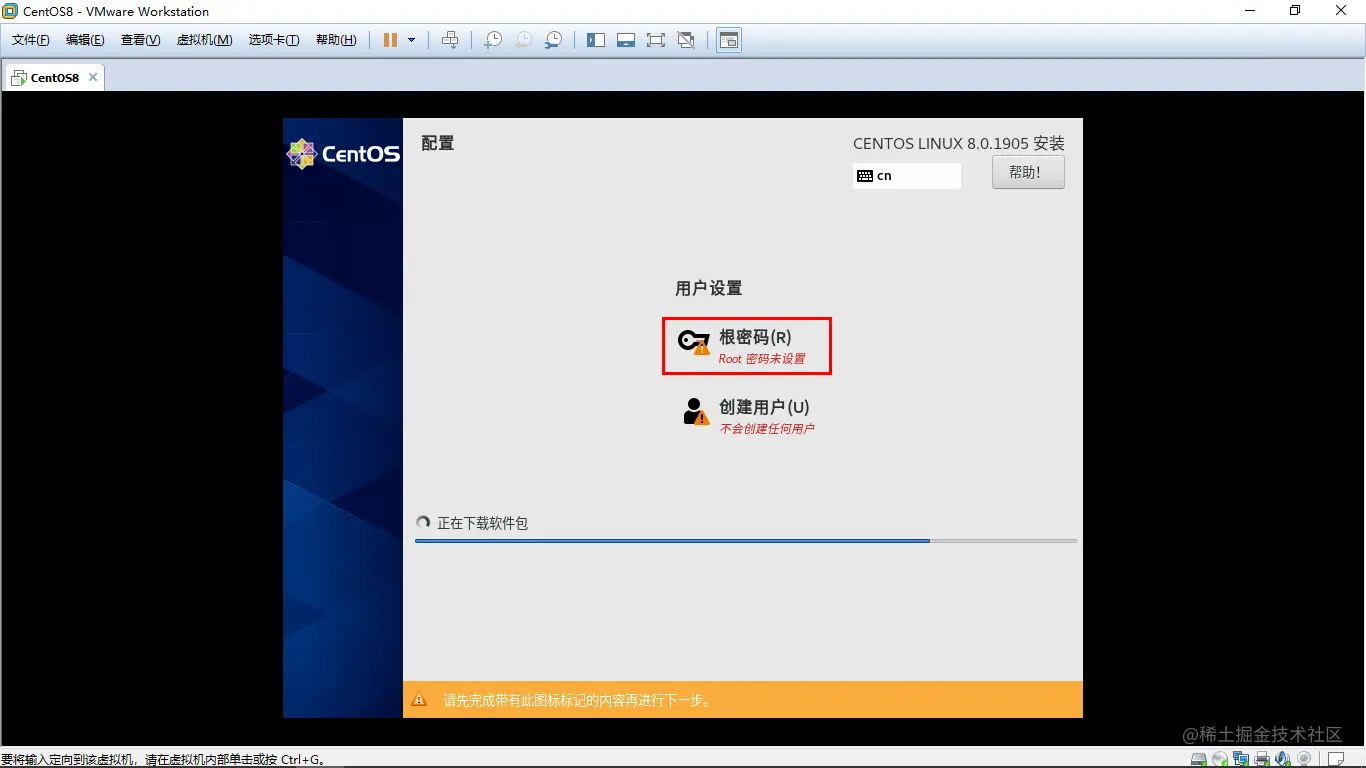Click the 不会创建任何用户 warning text
The height and width of the screenshot is (768, 1366).
(767, 429)
